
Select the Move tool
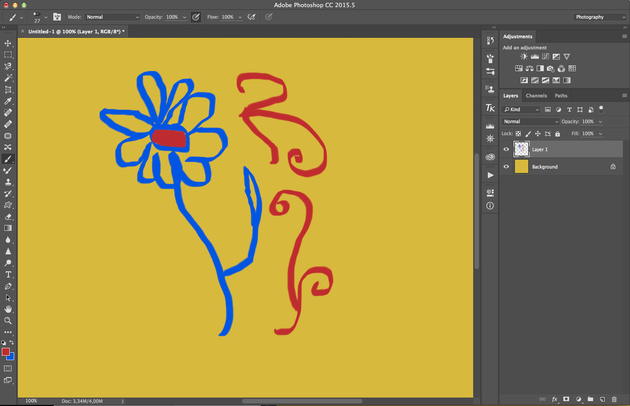8,44
